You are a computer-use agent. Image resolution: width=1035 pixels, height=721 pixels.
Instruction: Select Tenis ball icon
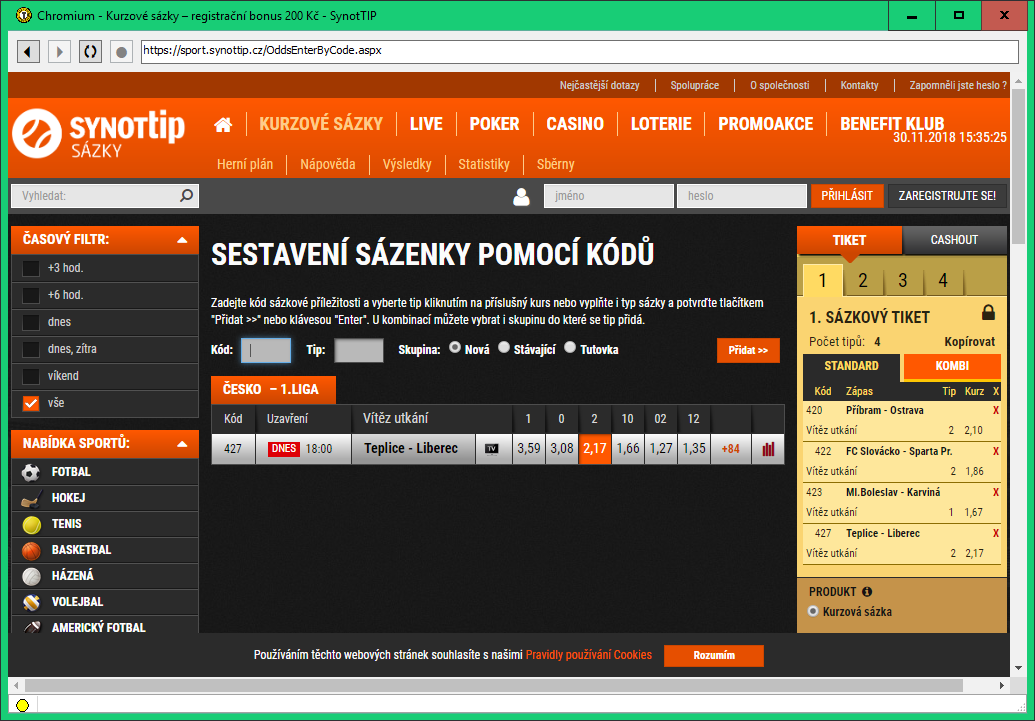click(31, 524)
